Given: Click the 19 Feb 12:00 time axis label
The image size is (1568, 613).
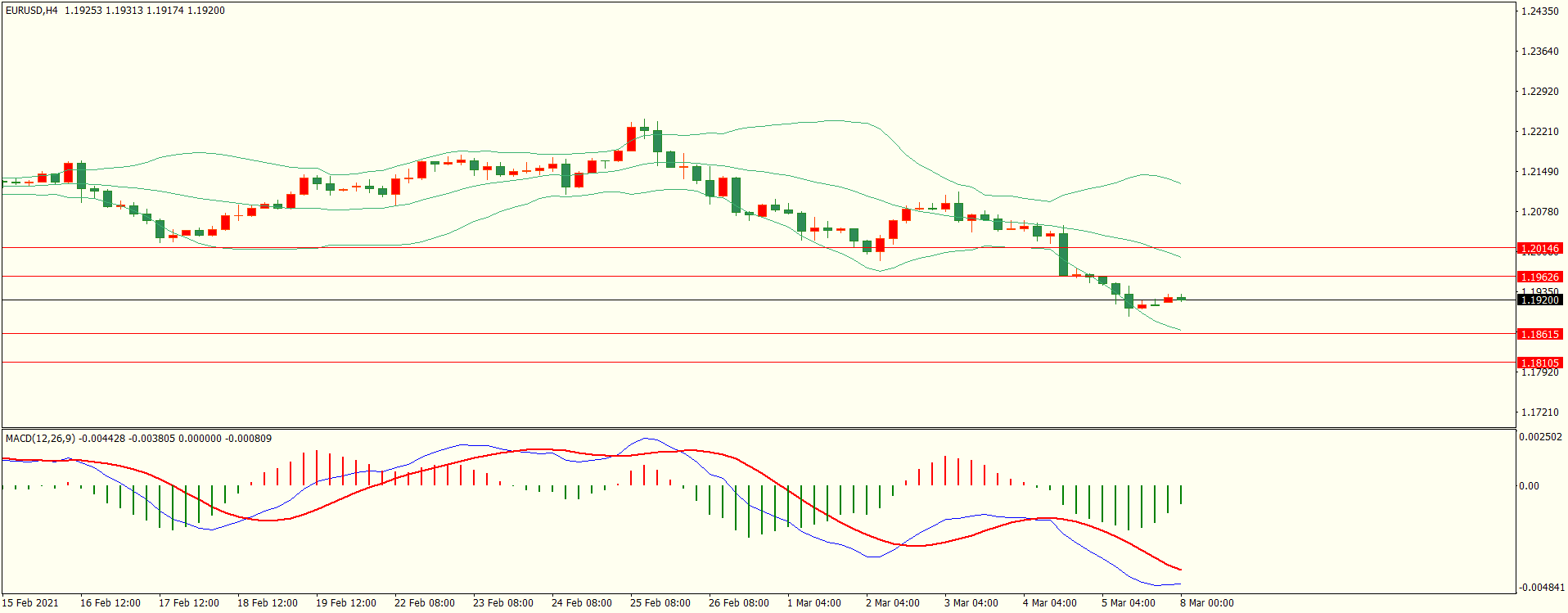Looking at the screenshot, I should [x=345, y=603].
